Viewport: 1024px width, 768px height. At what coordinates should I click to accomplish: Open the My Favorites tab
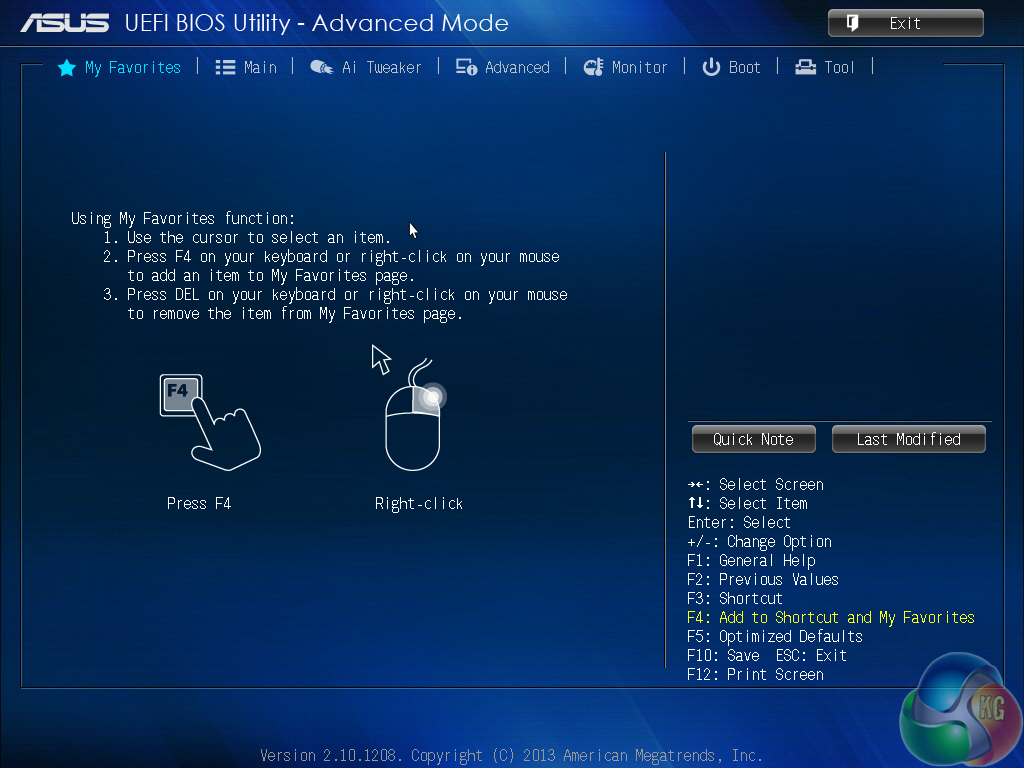coord(120,67)
